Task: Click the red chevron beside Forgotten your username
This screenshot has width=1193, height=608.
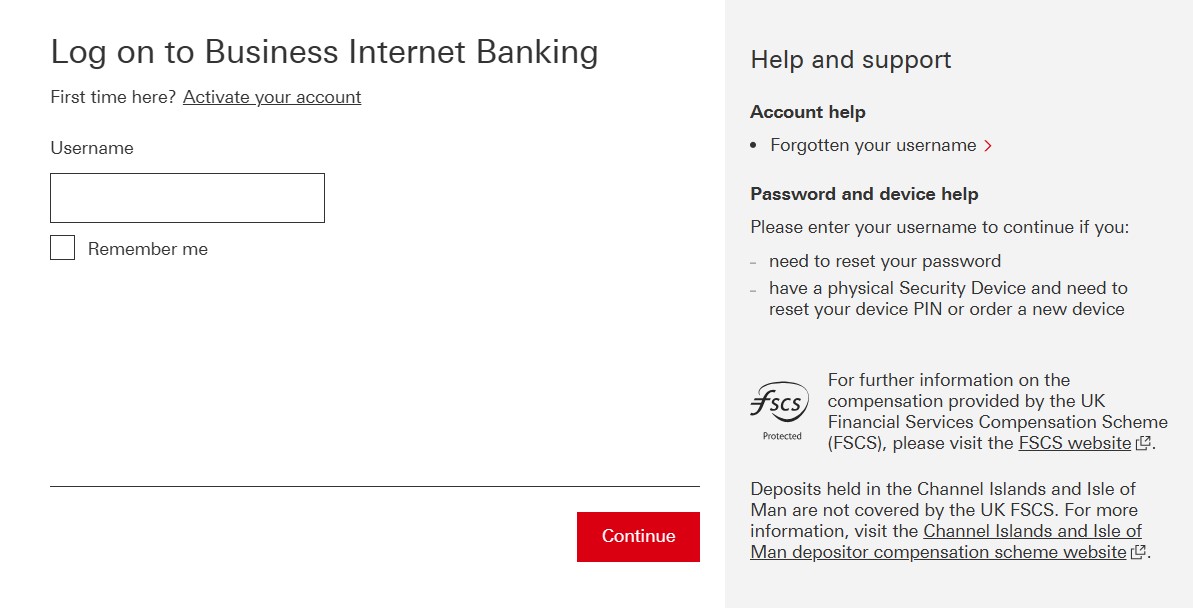Action: tap(988, 145)
